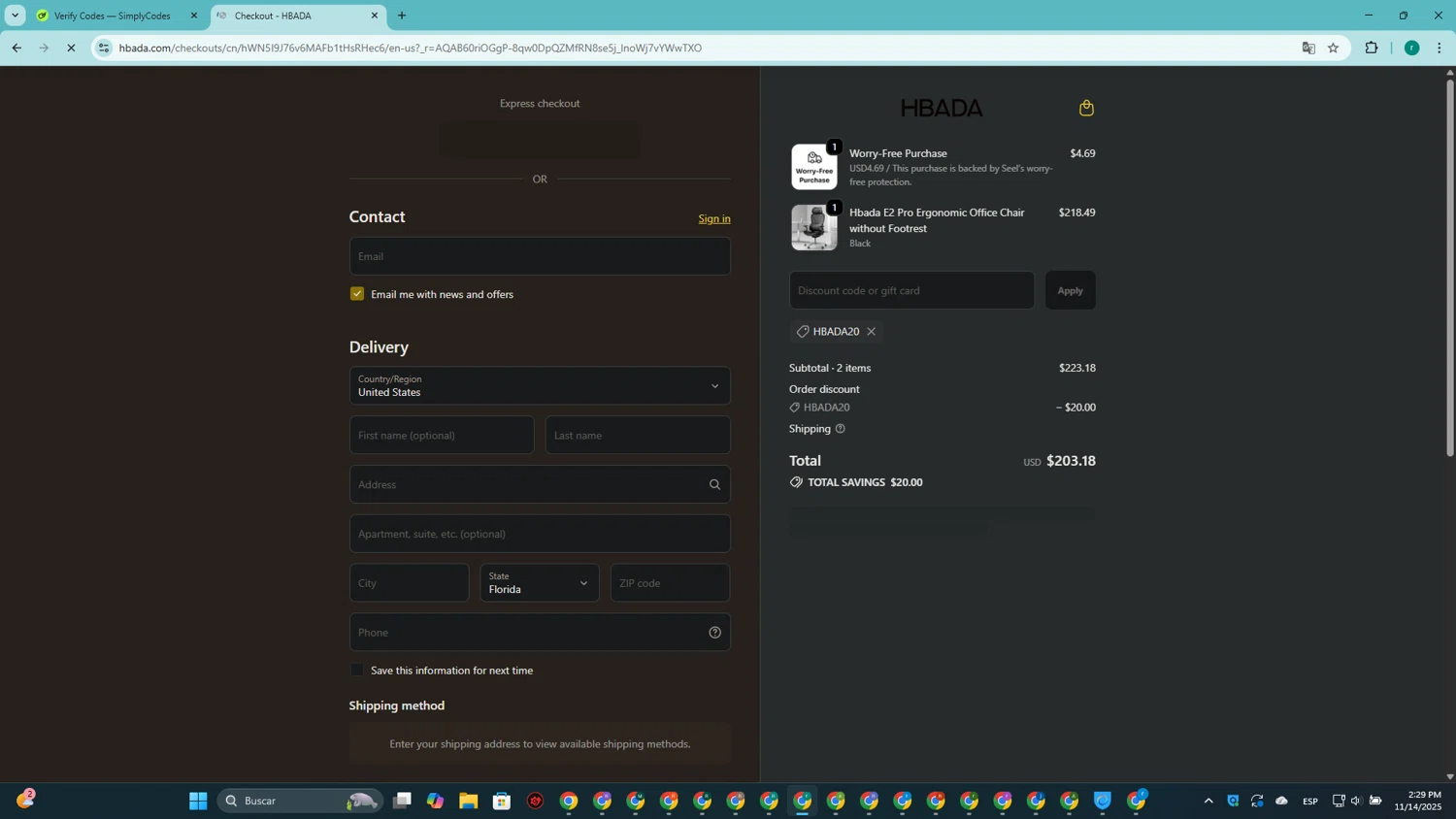Click the page vertical scrollbar

tap(1450, 267)
